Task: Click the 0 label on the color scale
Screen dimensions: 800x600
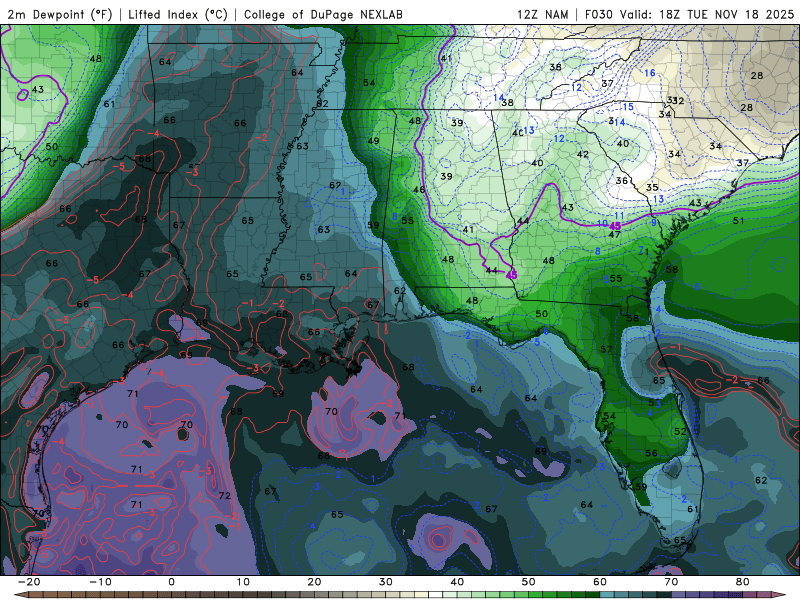Action: click(171, 582)
